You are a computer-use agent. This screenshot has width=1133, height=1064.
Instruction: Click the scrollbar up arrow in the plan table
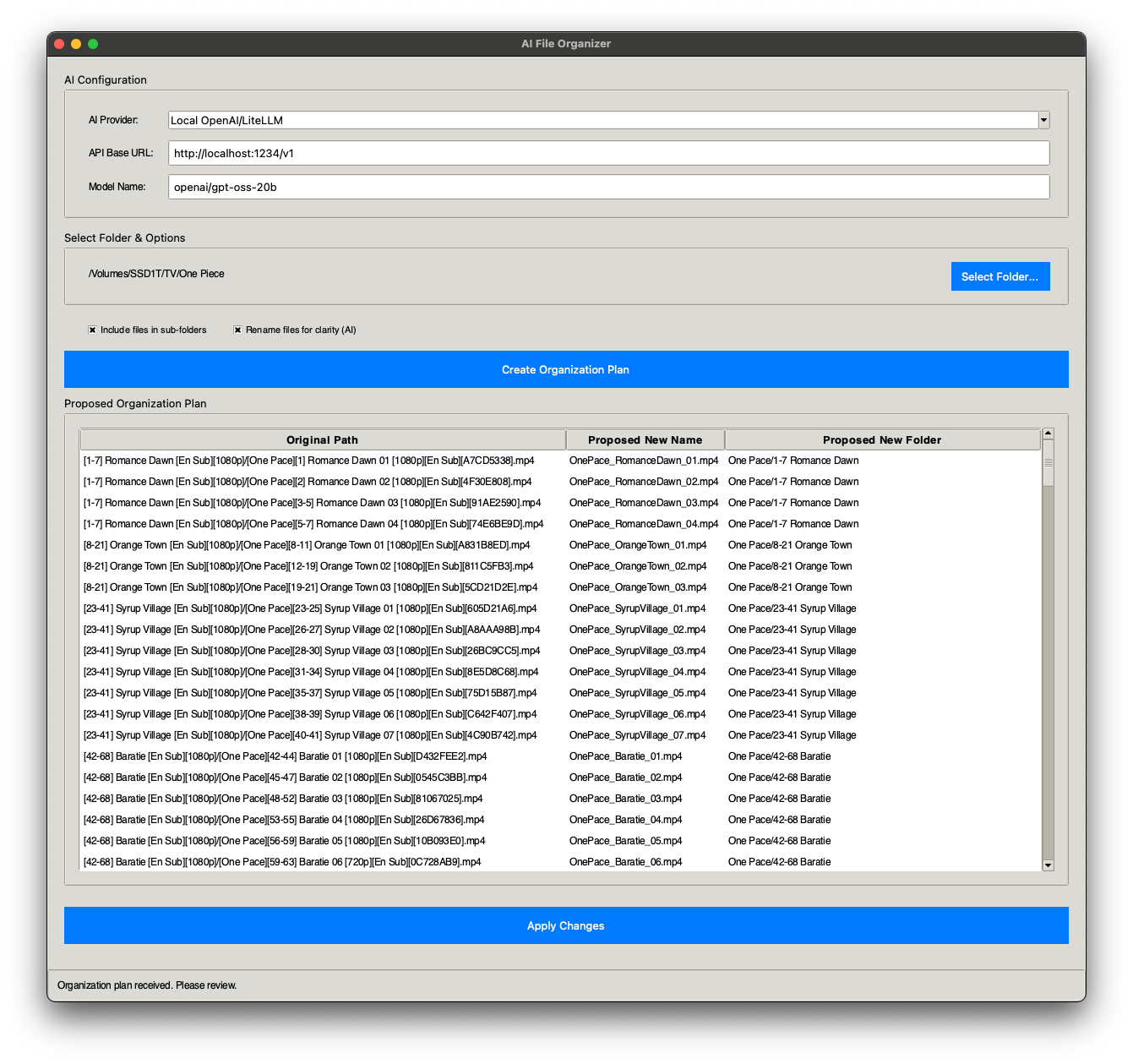coord(1048,432)
